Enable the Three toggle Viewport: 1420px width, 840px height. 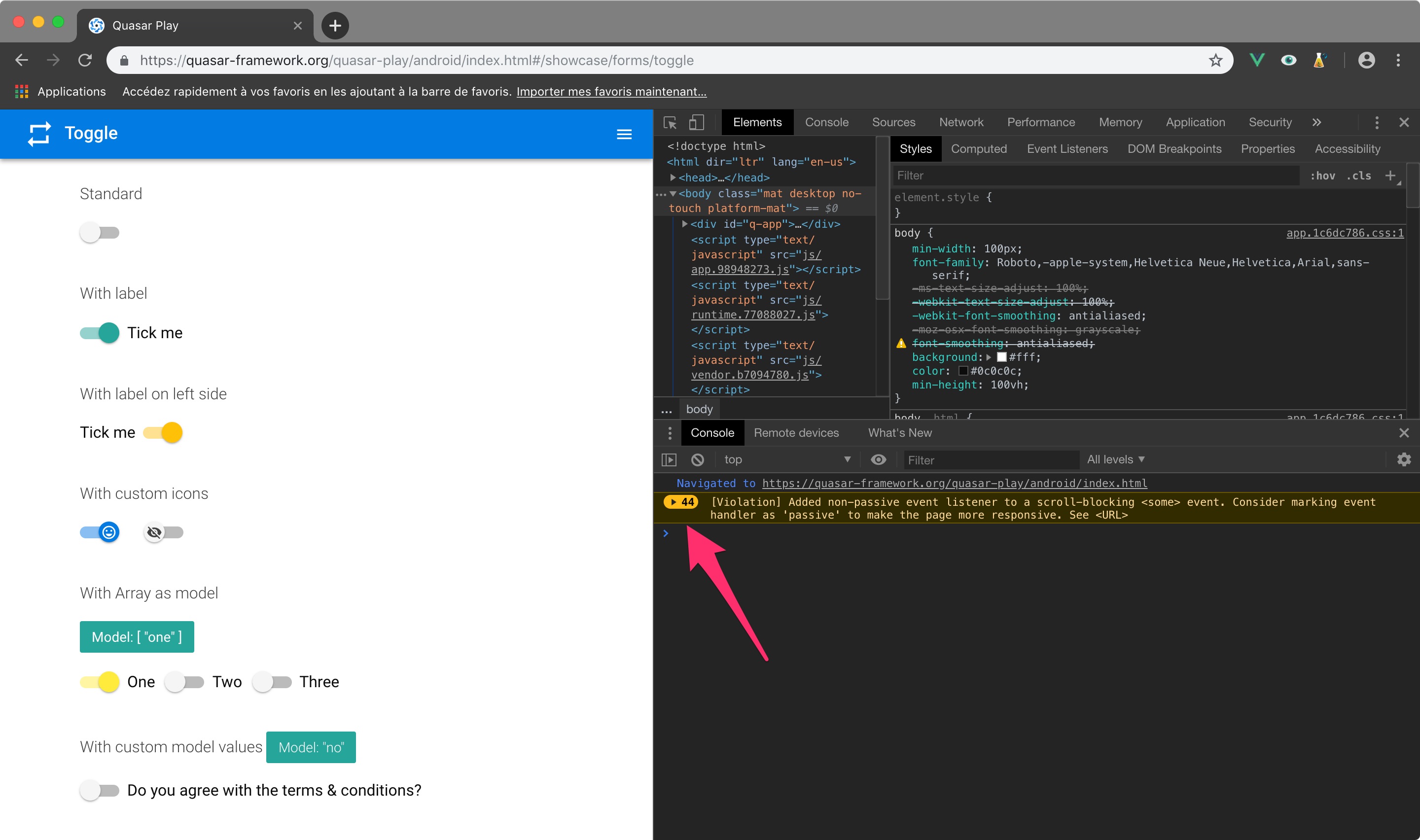(273, 681)
